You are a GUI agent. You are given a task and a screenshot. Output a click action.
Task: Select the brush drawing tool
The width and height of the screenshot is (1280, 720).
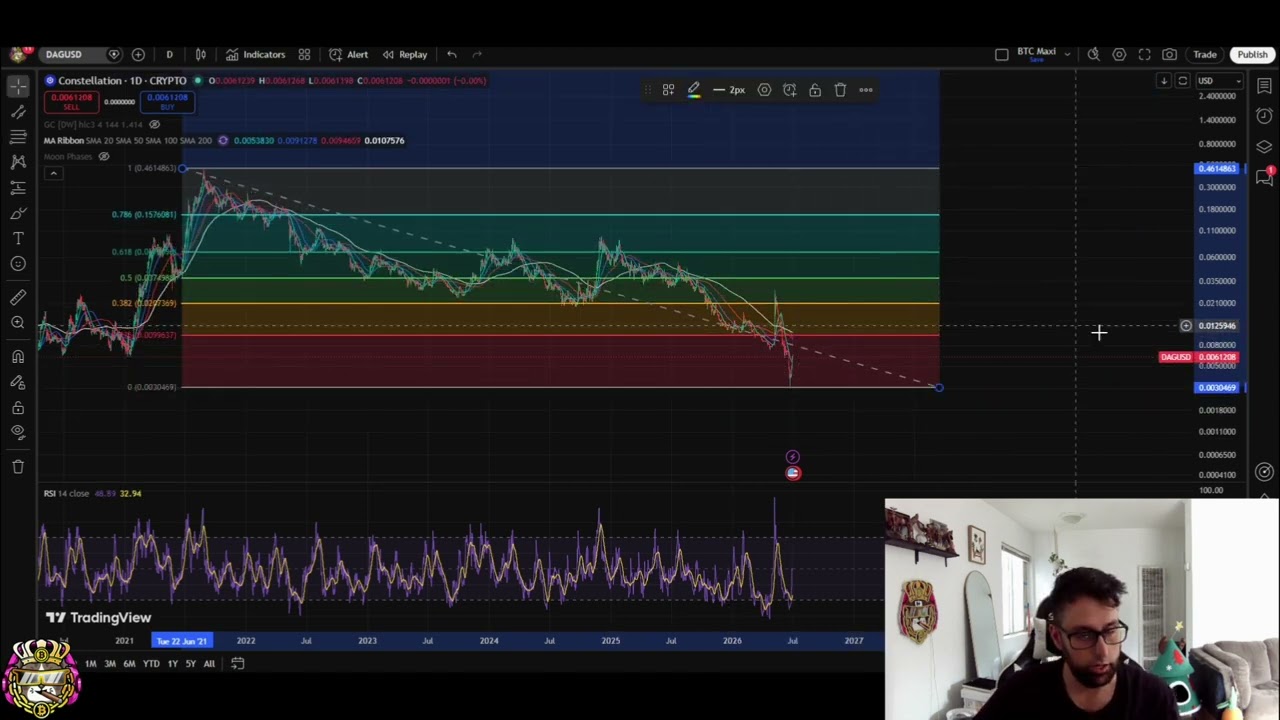tap(18, 213)
